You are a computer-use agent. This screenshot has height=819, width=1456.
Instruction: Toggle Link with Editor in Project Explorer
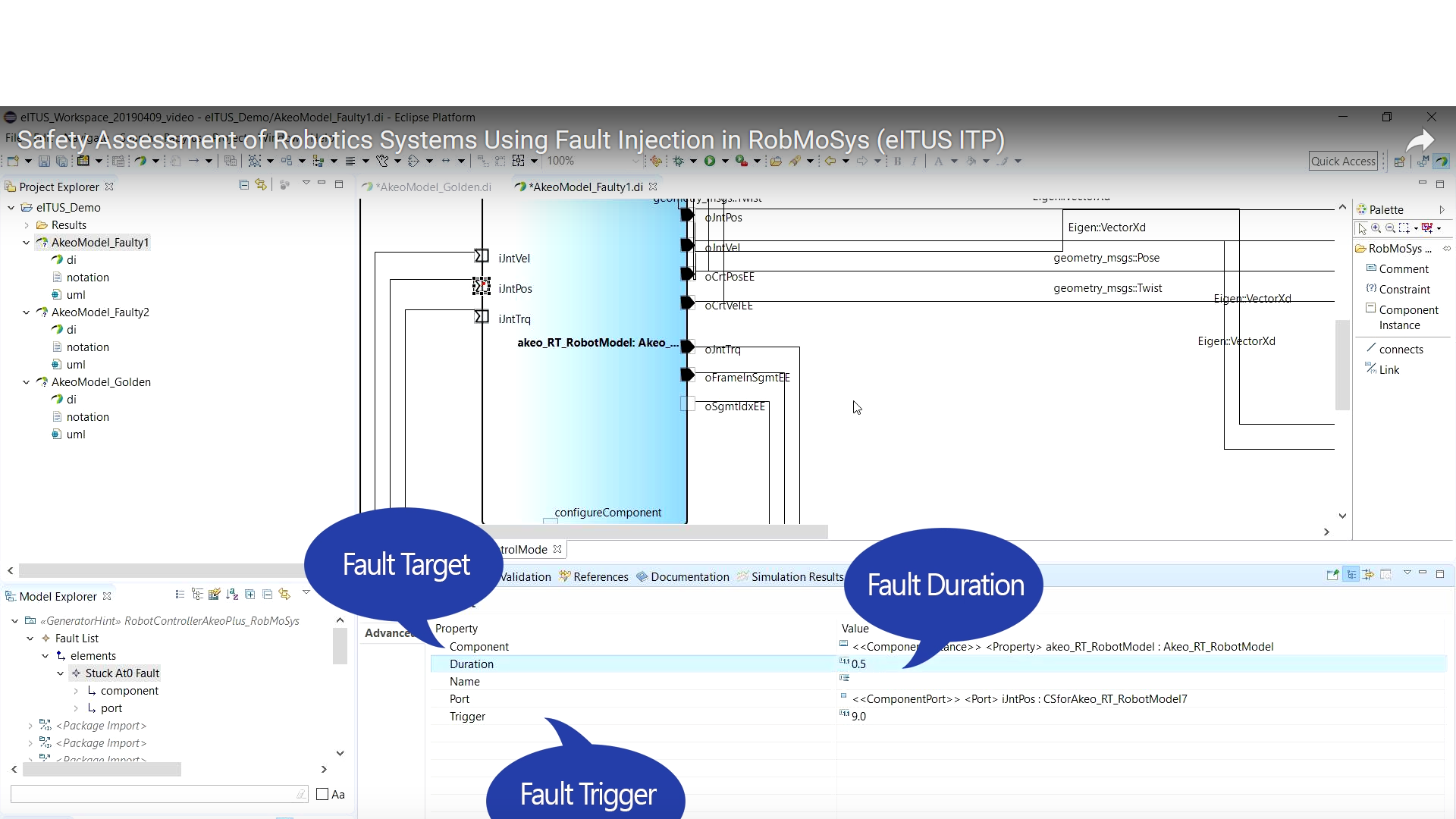pyautogui.click(x=261, y=185)
